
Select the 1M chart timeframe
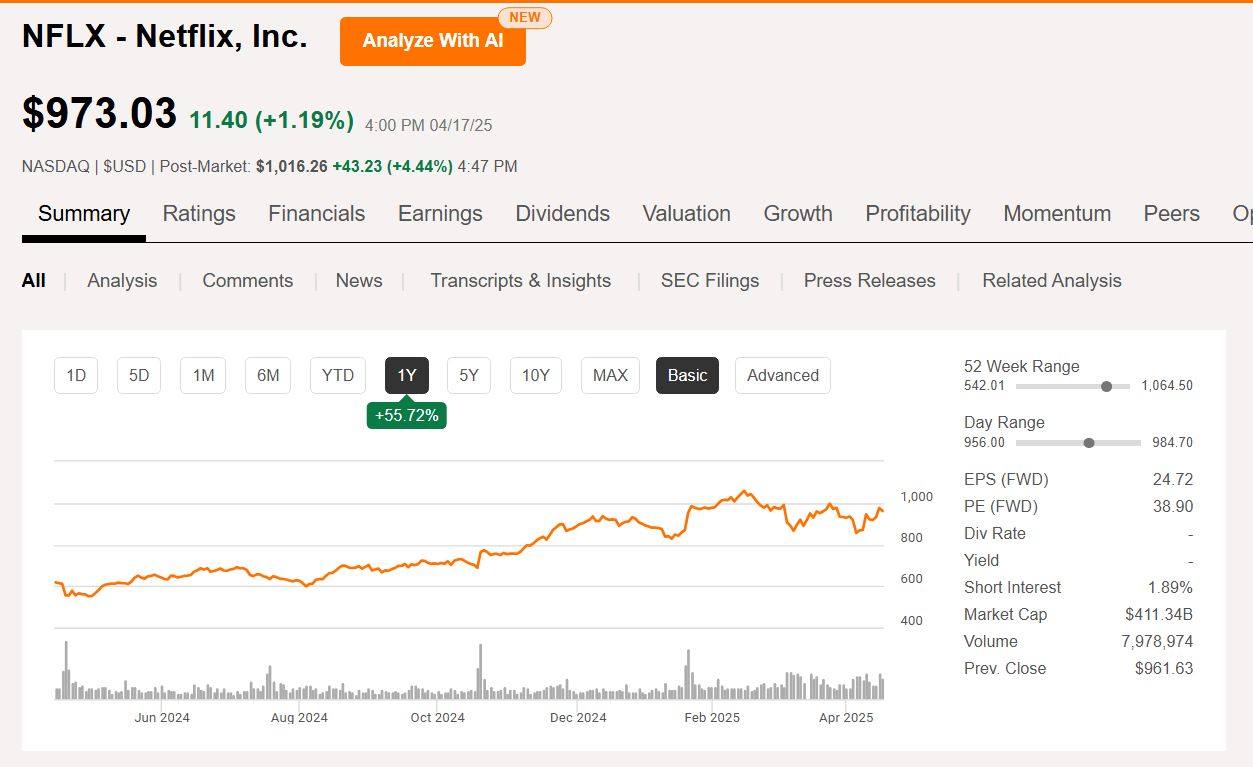pos(202,375)
